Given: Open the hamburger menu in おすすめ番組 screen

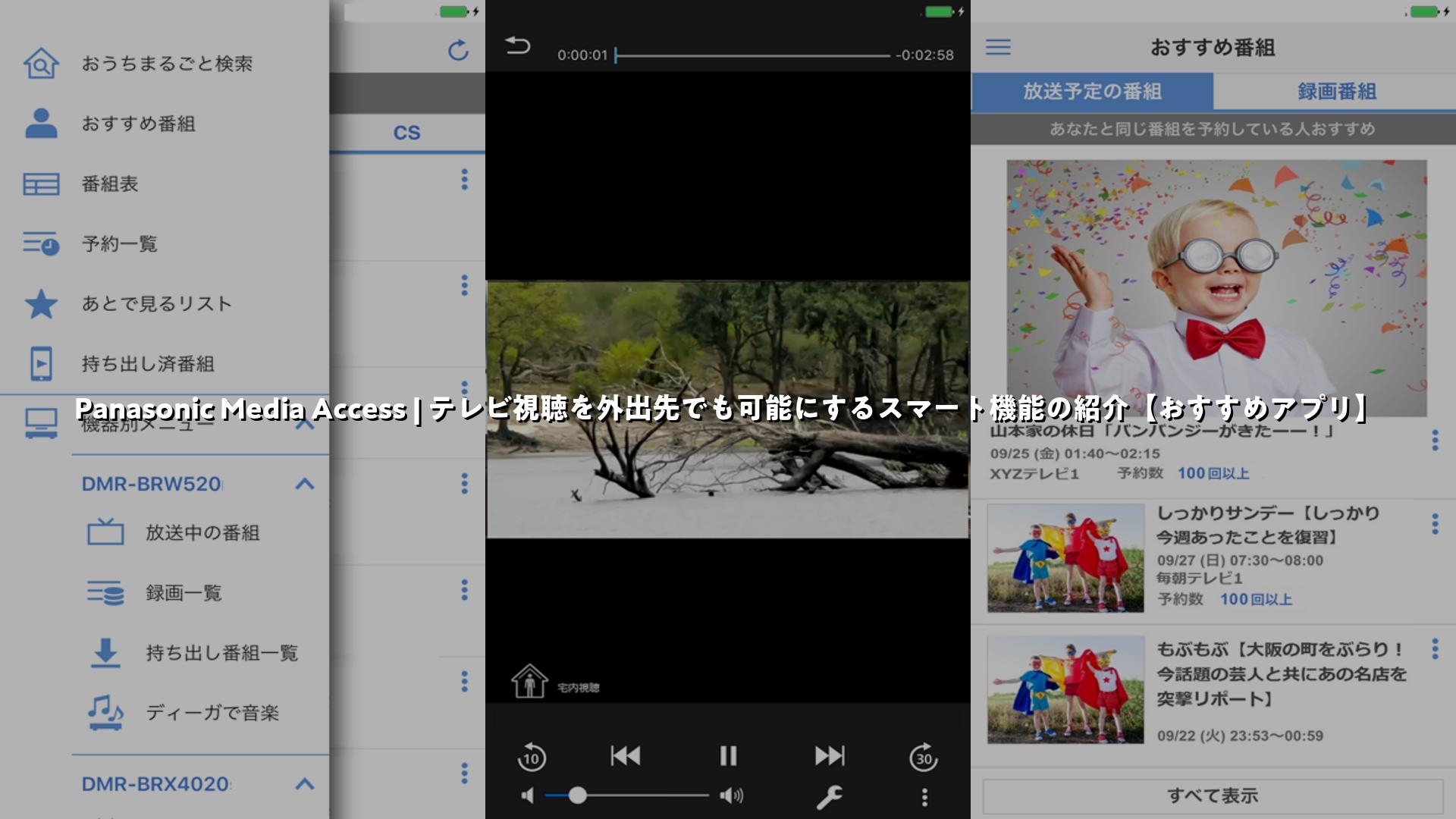Looking at the screenshot, I should tap(998, 47).
